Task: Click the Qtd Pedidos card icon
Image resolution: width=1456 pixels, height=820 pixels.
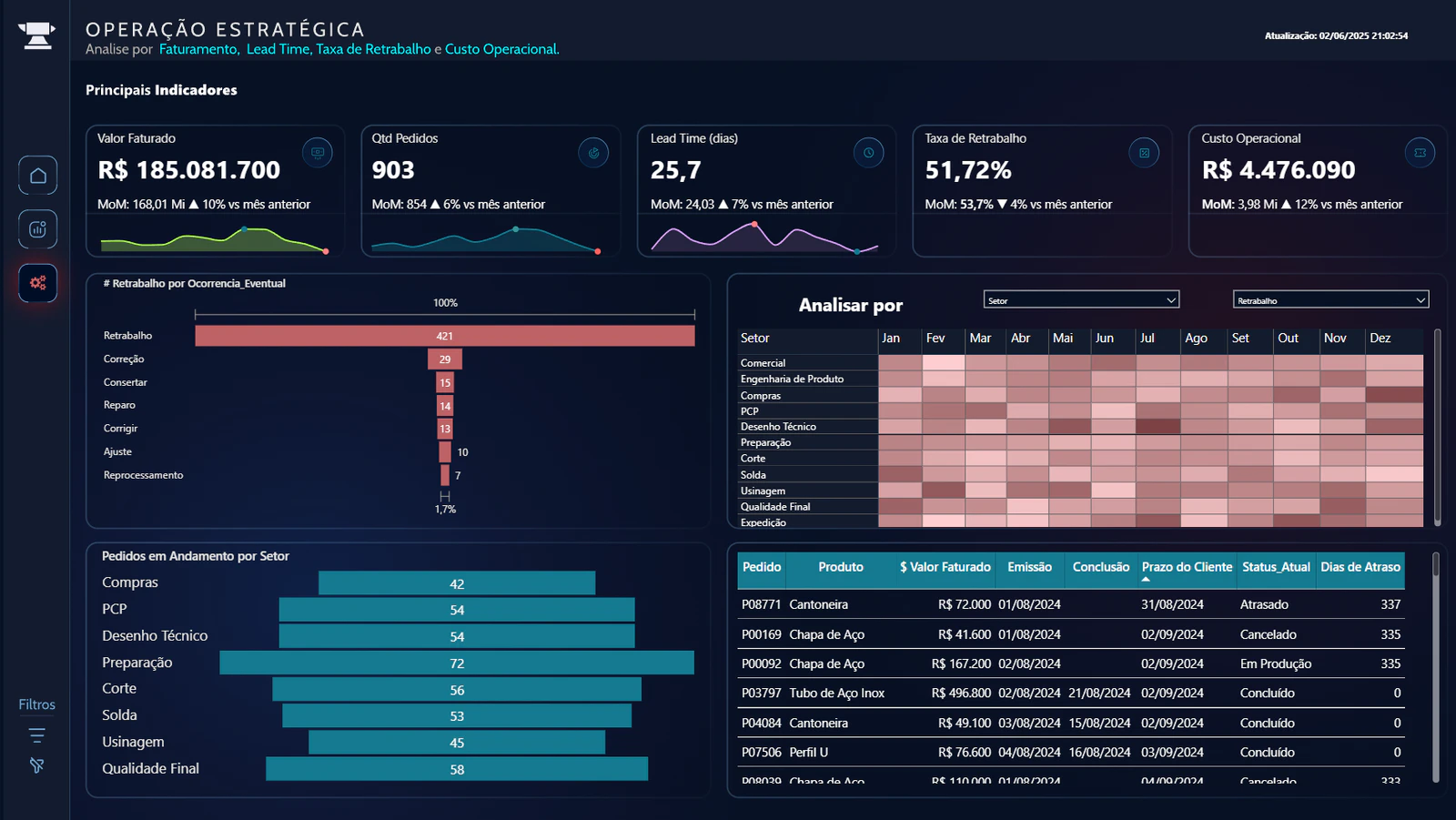Action: point(593,153)
